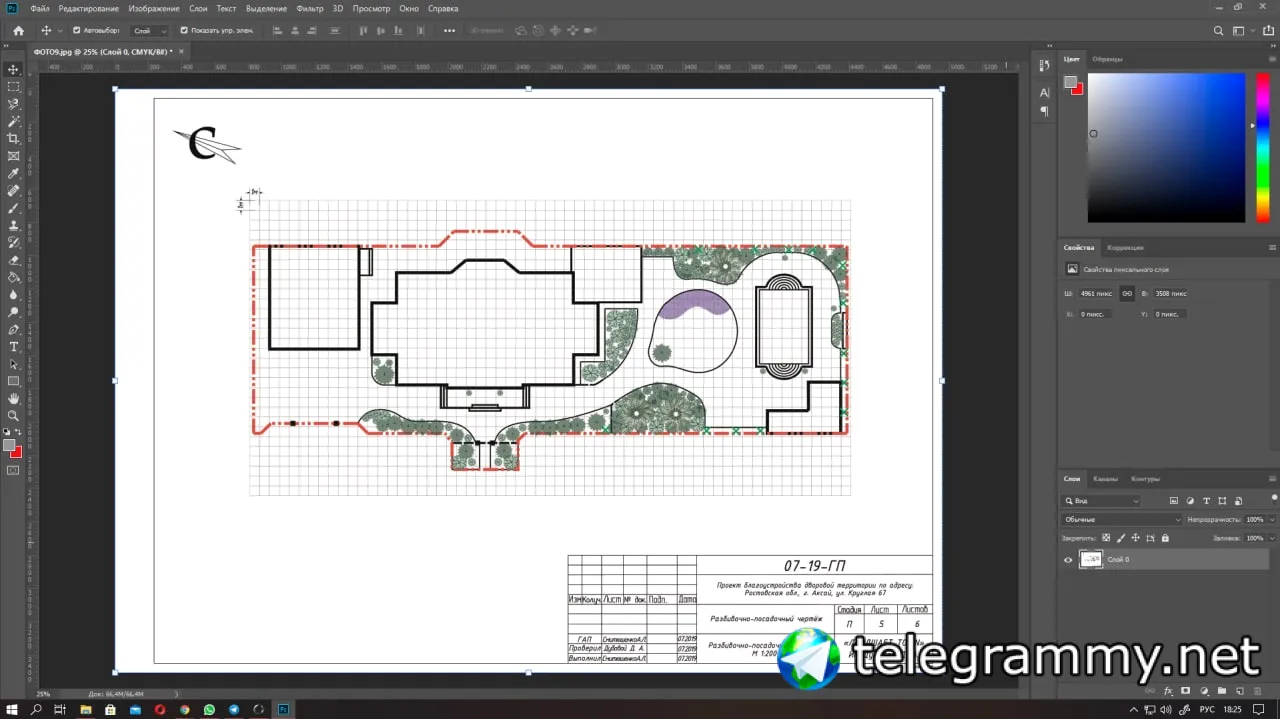Viewport: 1280px width, 719px height.
Task: Click the foreground color swatch in tools panel
Action: pyautogui.click(x=9, y=445)
